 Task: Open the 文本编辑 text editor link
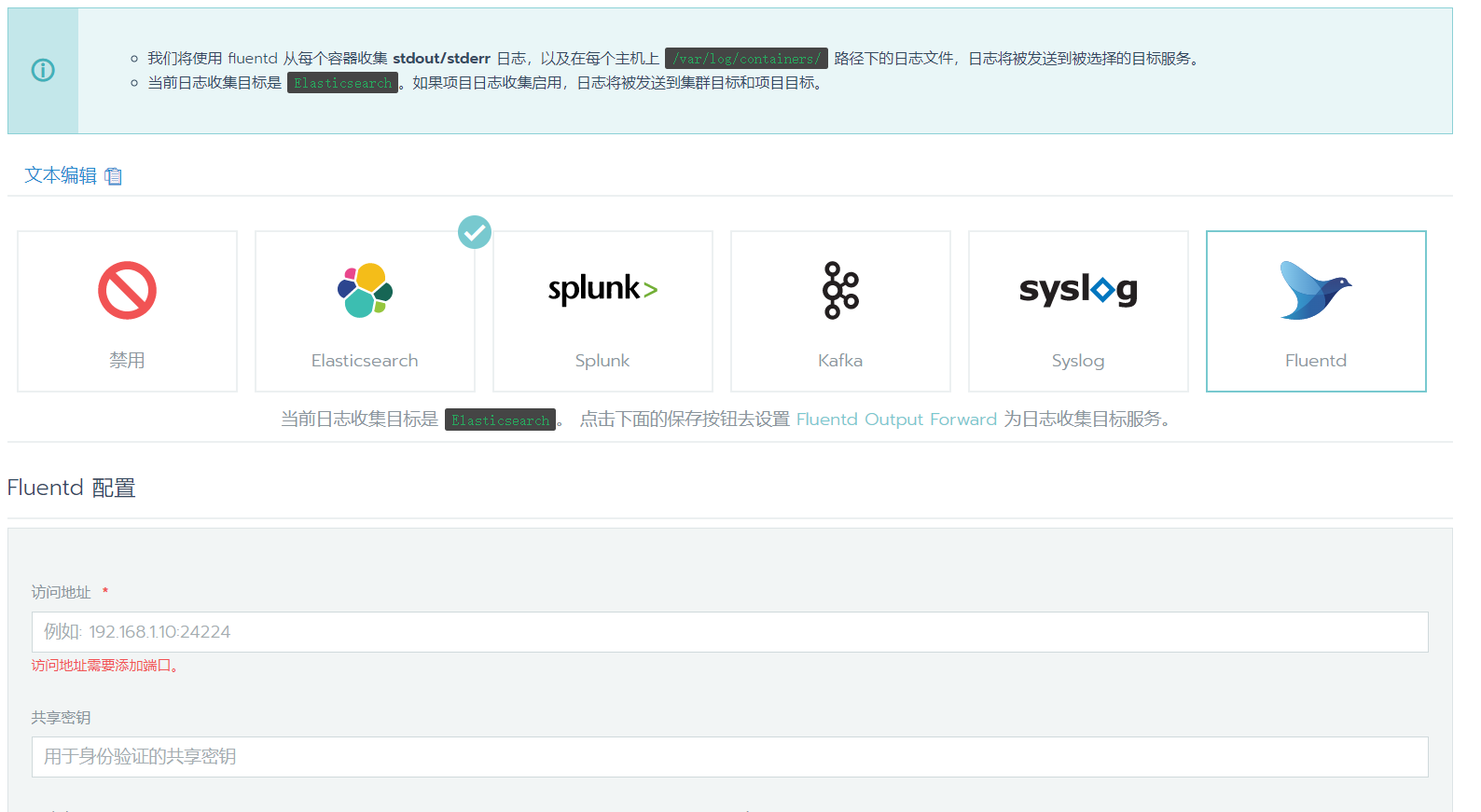[61, 175]
